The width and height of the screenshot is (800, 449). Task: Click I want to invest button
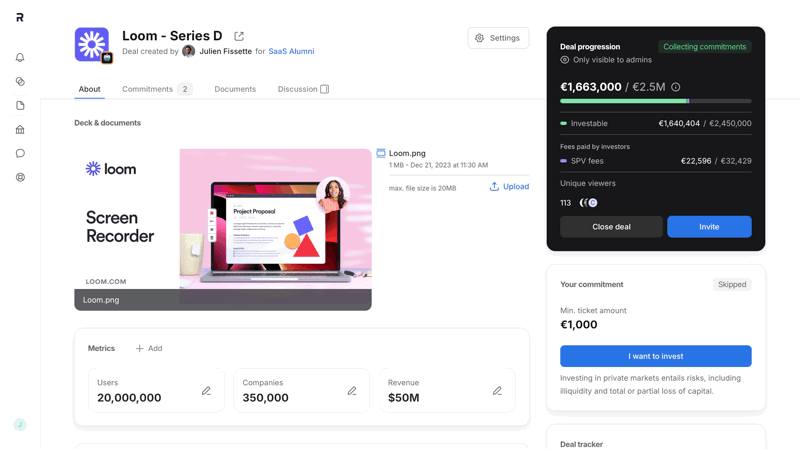(656, 356)
